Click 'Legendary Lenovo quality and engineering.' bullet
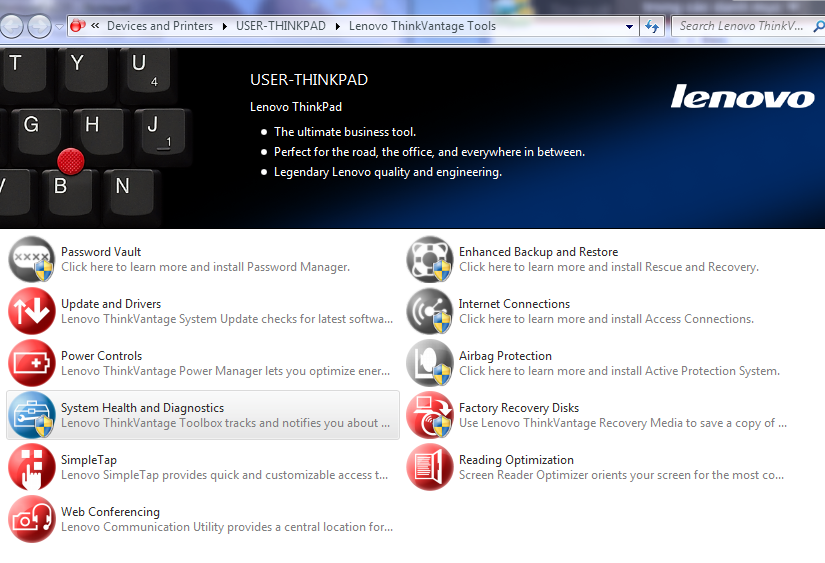Viewport: 825px width, 563px height. click(388, 172)
